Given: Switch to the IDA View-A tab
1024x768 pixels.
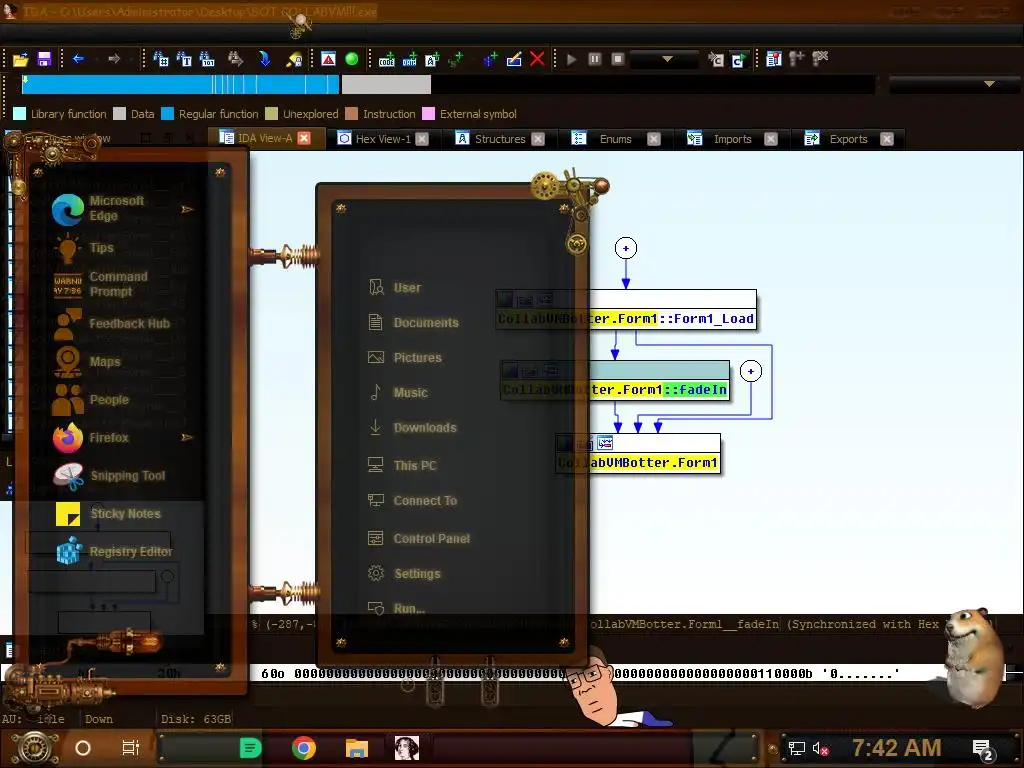Looking at the screenshot, I should click(264, 138).
